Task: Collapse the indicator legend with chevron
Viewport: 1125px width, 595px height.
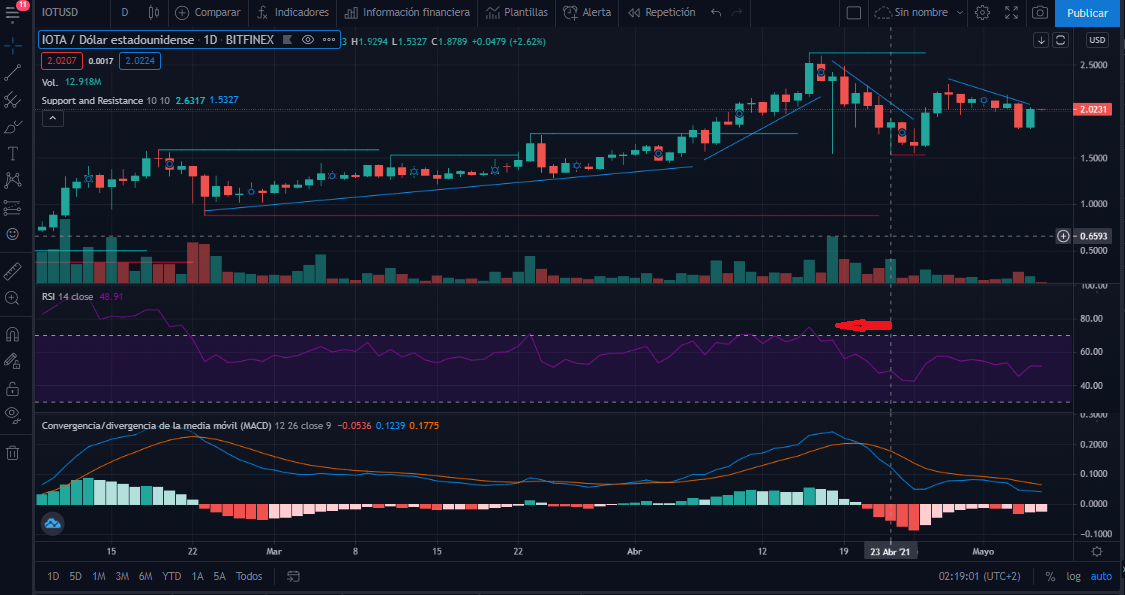Action: pyautogui.click(x=52, y=118)
